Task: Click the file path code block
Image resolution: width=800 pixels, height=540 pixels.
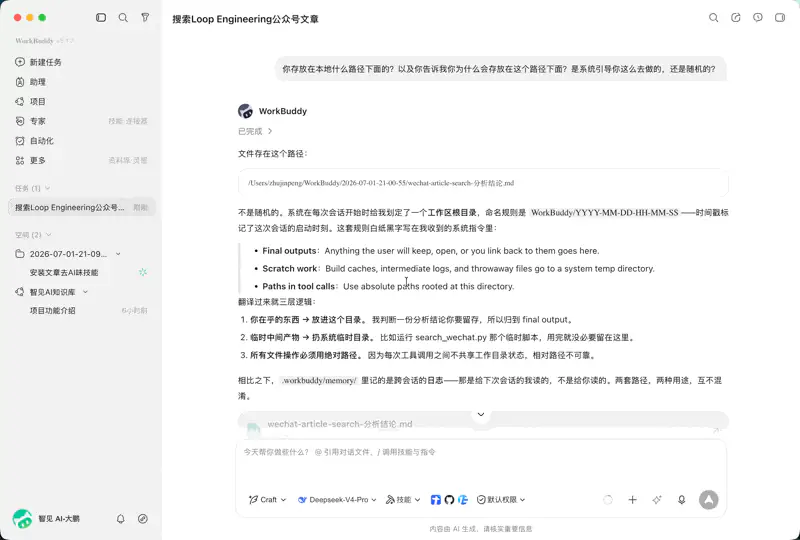Action: click(483, 183)
